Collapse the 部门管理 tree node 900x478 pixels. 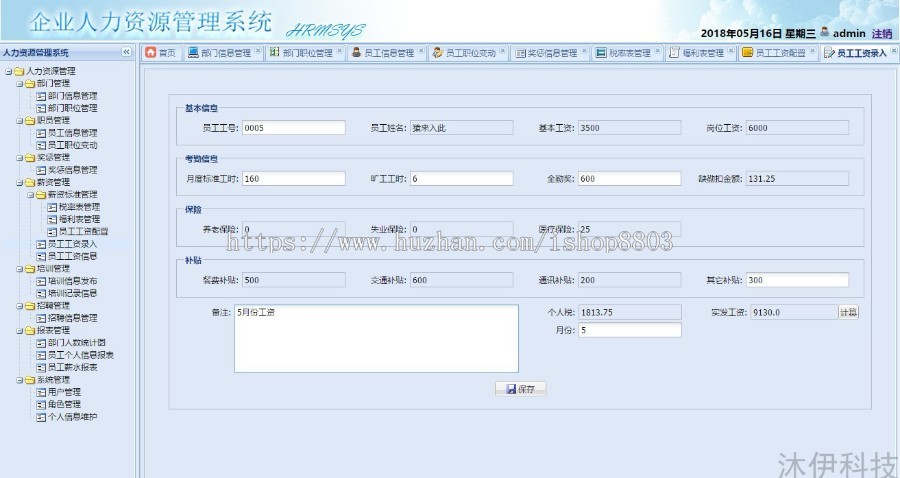tap(19, 84)
